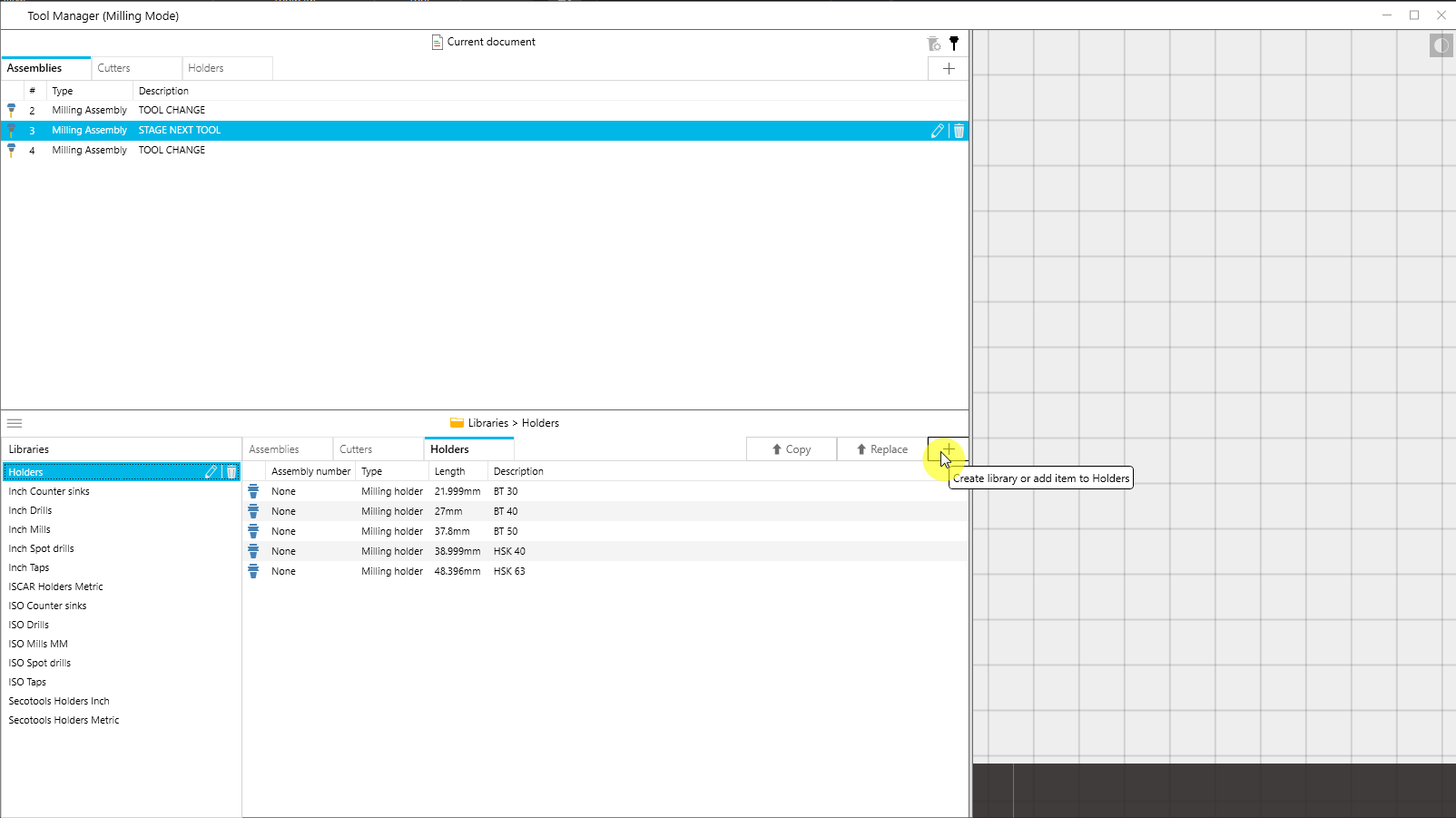Edit the STAGE NEXT TOOL assembly

click(x=937, y=131)
